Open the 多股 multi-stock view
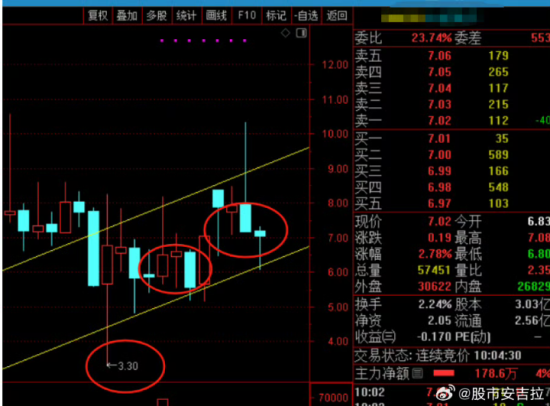The image size is (550, 406). pos(157,15)
